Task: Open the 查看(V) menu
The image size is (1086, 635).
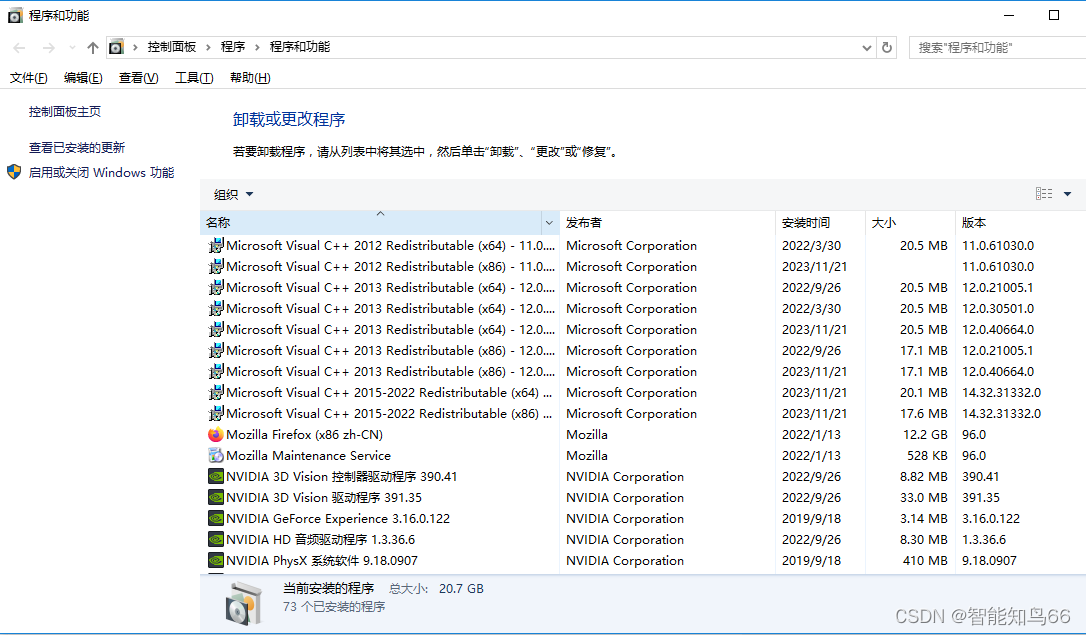Action: pos(139,78)
